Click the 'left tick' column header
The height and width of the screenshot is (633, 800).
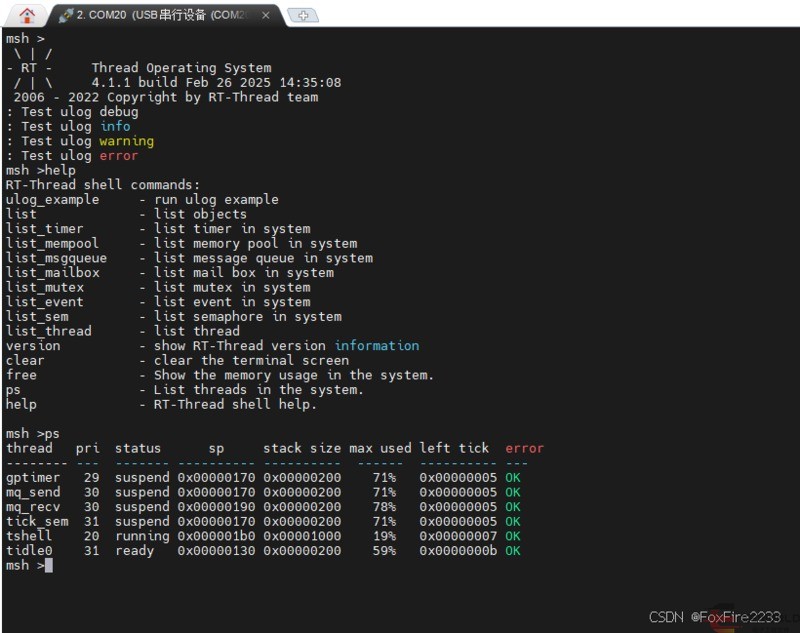pyautogui.click(x=454, y=448)
